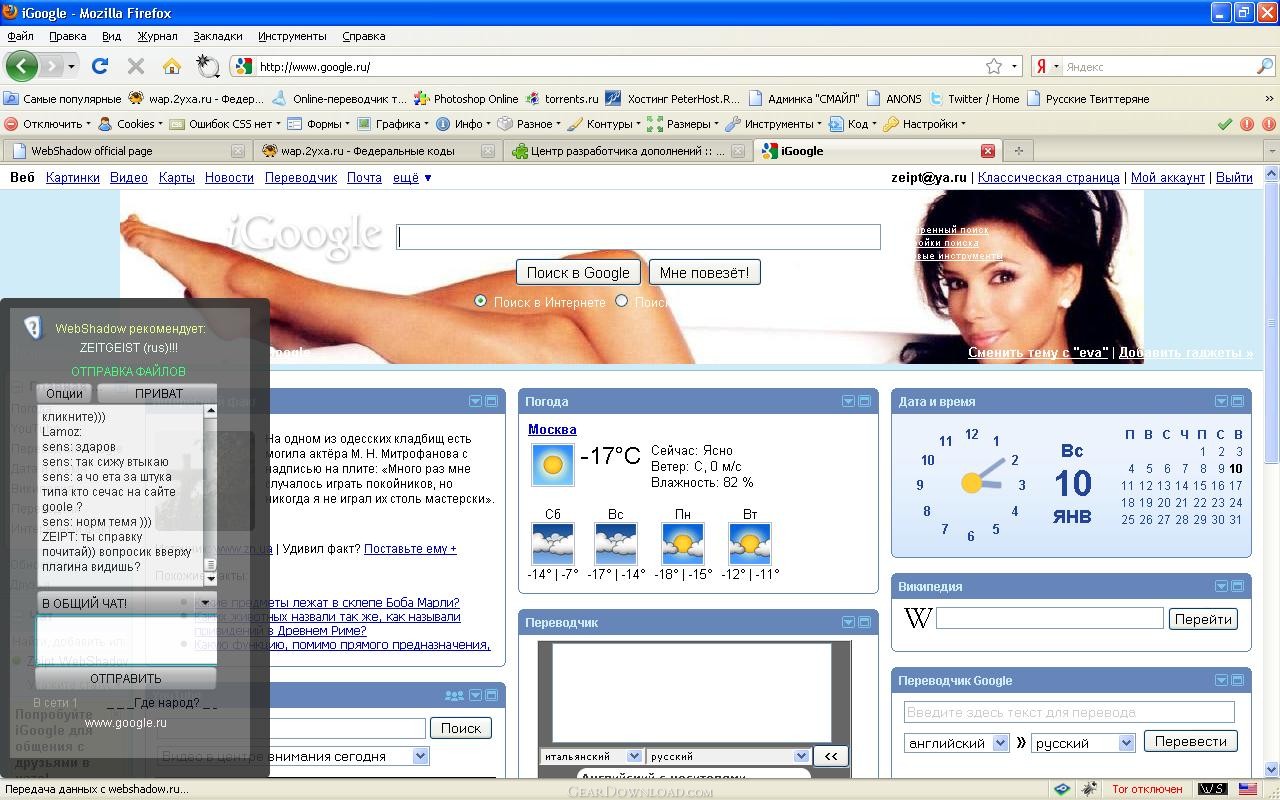Focus the Google main search field
This screenshot has height=800, width=1280.
coord(638,237)
